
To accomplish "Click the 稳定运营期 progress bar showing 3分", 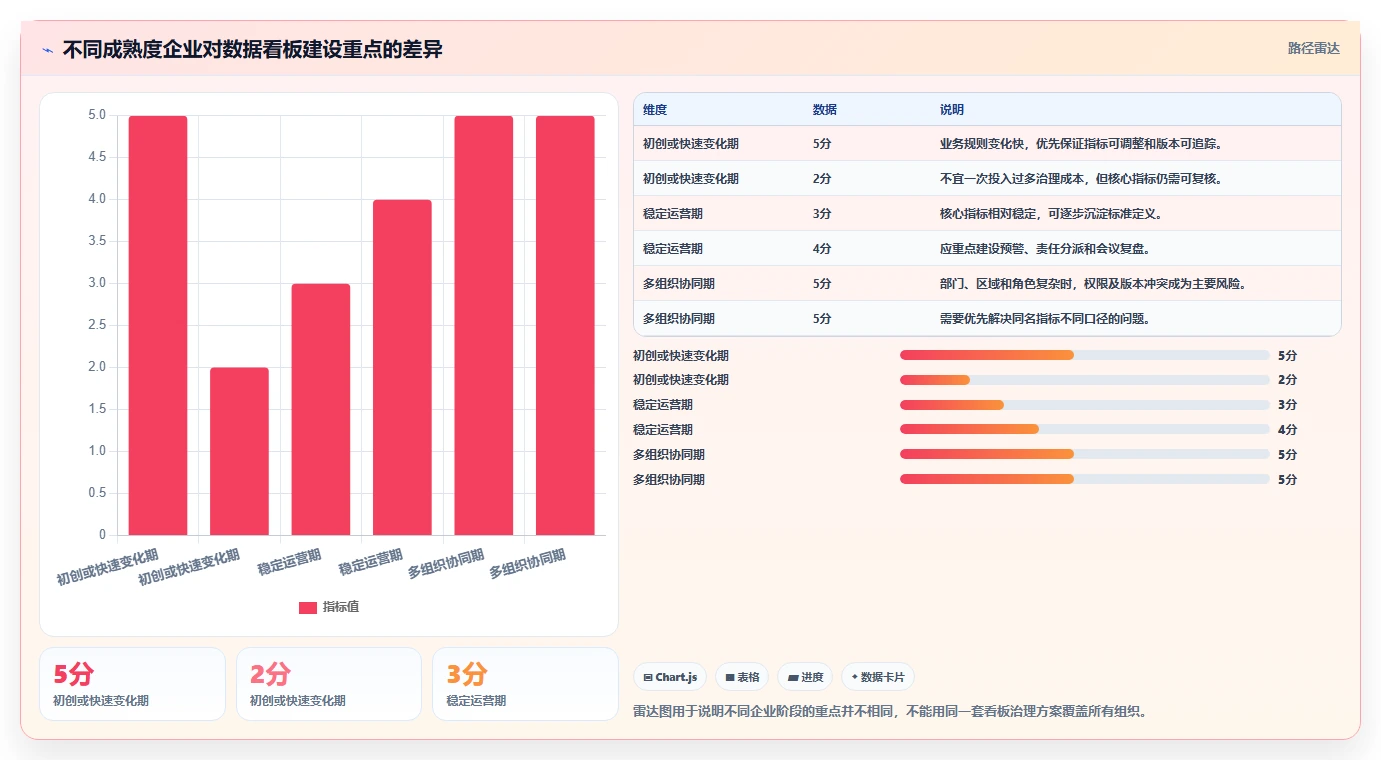I will point(1085,405).
